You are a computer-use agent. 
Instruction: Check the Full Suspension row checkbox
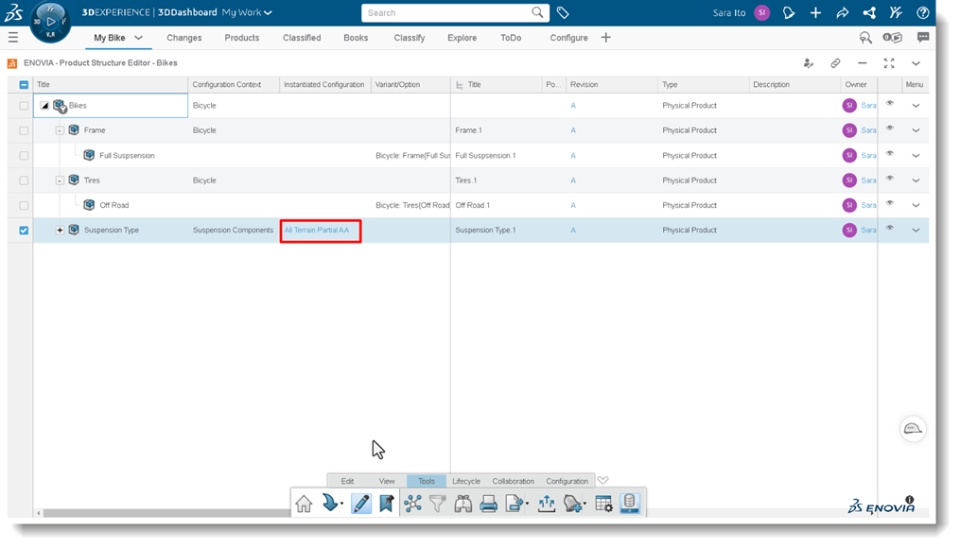click(x=24, y=156)
